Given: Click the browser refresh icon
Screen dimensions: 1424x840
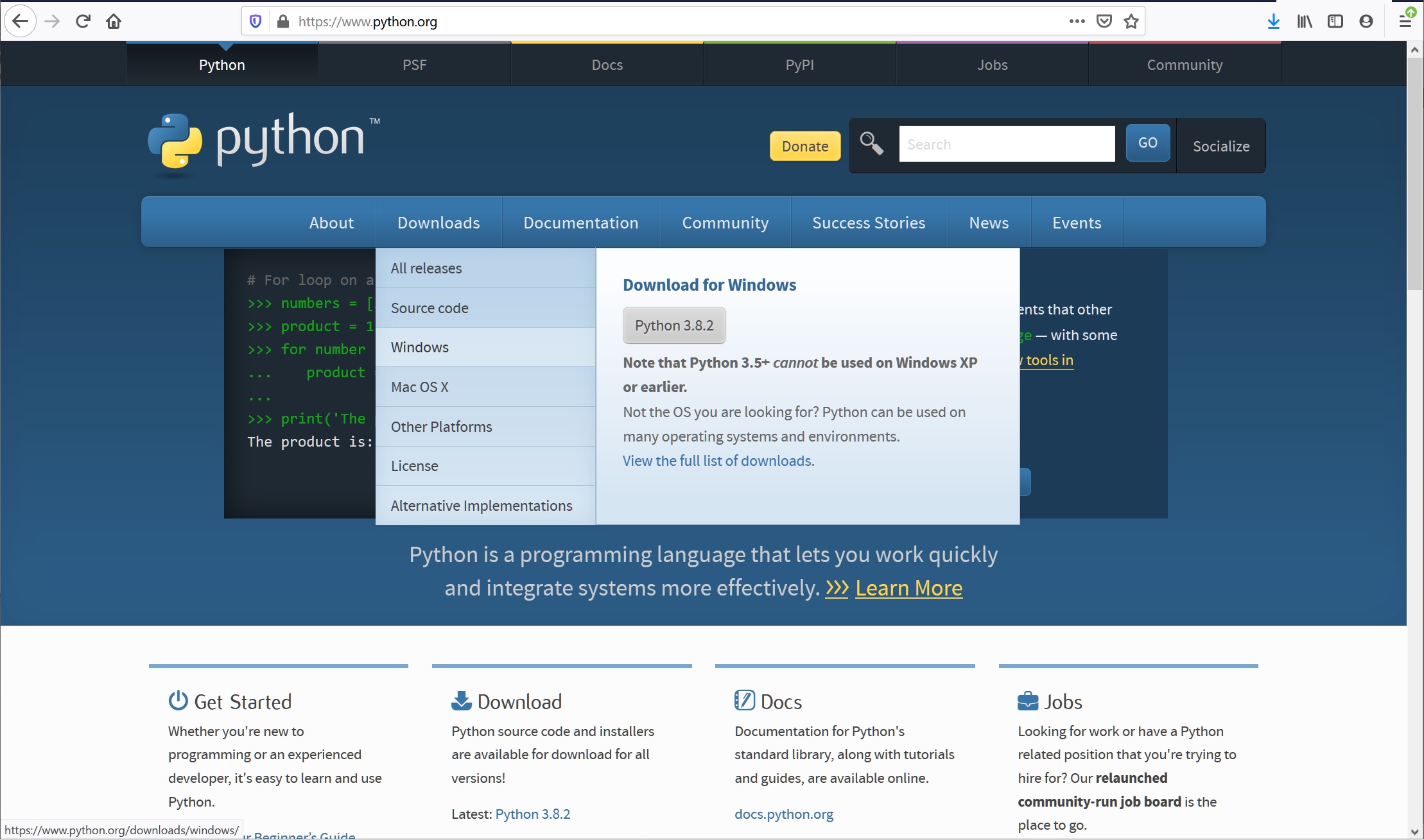Looking at the screenshot, I should click(83, 20).
